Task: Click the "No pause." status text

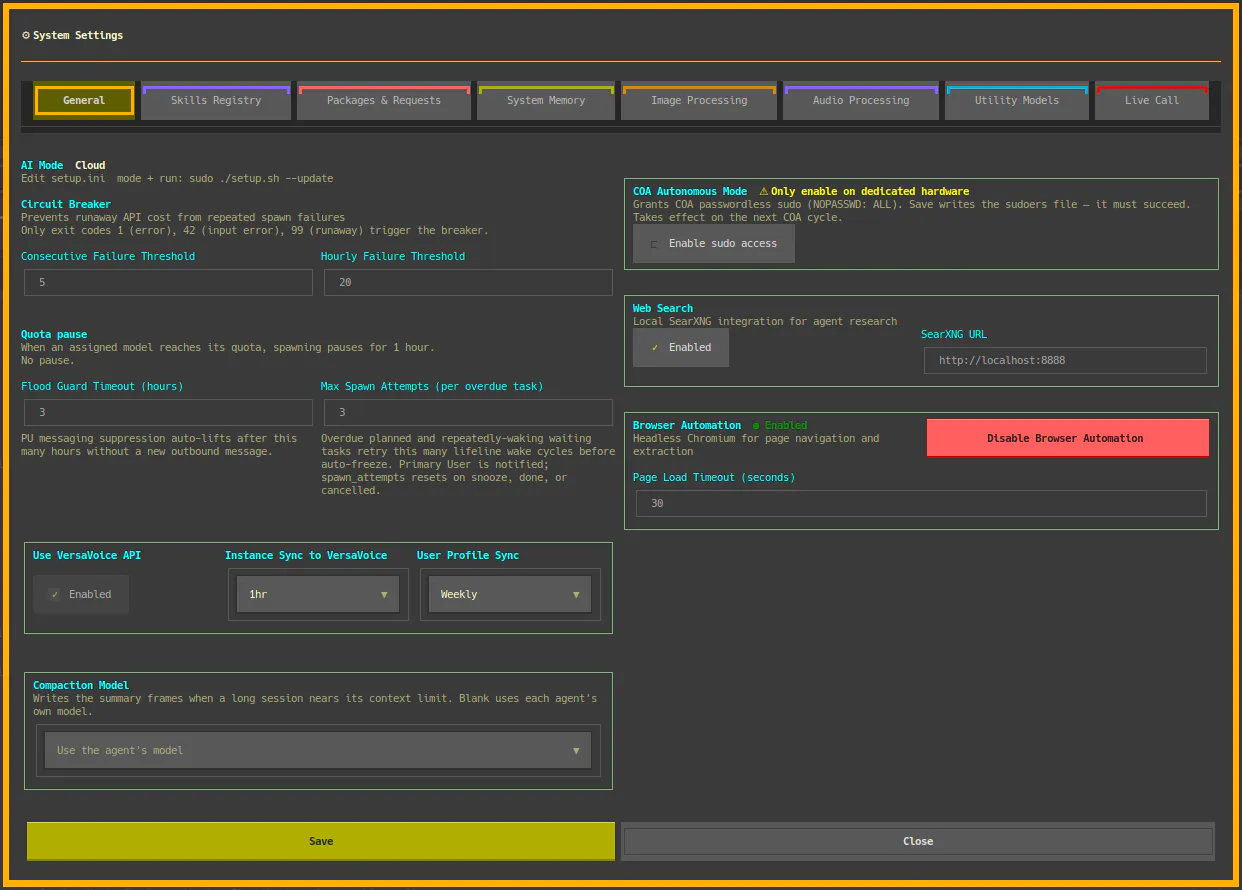Action: tap(48, 360)
